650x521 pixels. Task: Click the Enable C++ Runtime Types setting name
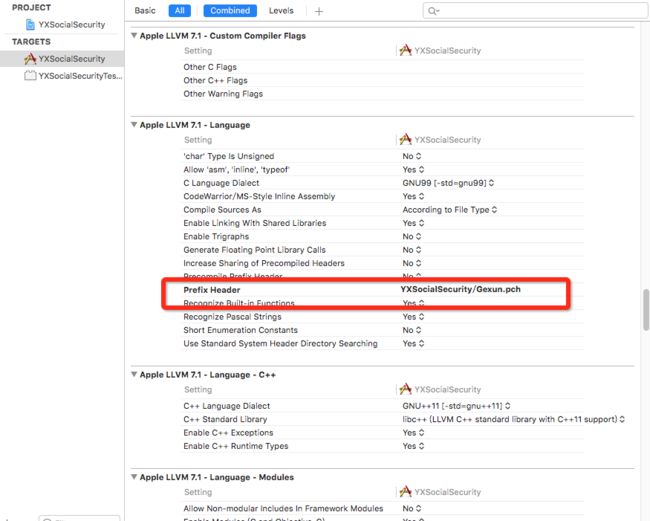235,446
